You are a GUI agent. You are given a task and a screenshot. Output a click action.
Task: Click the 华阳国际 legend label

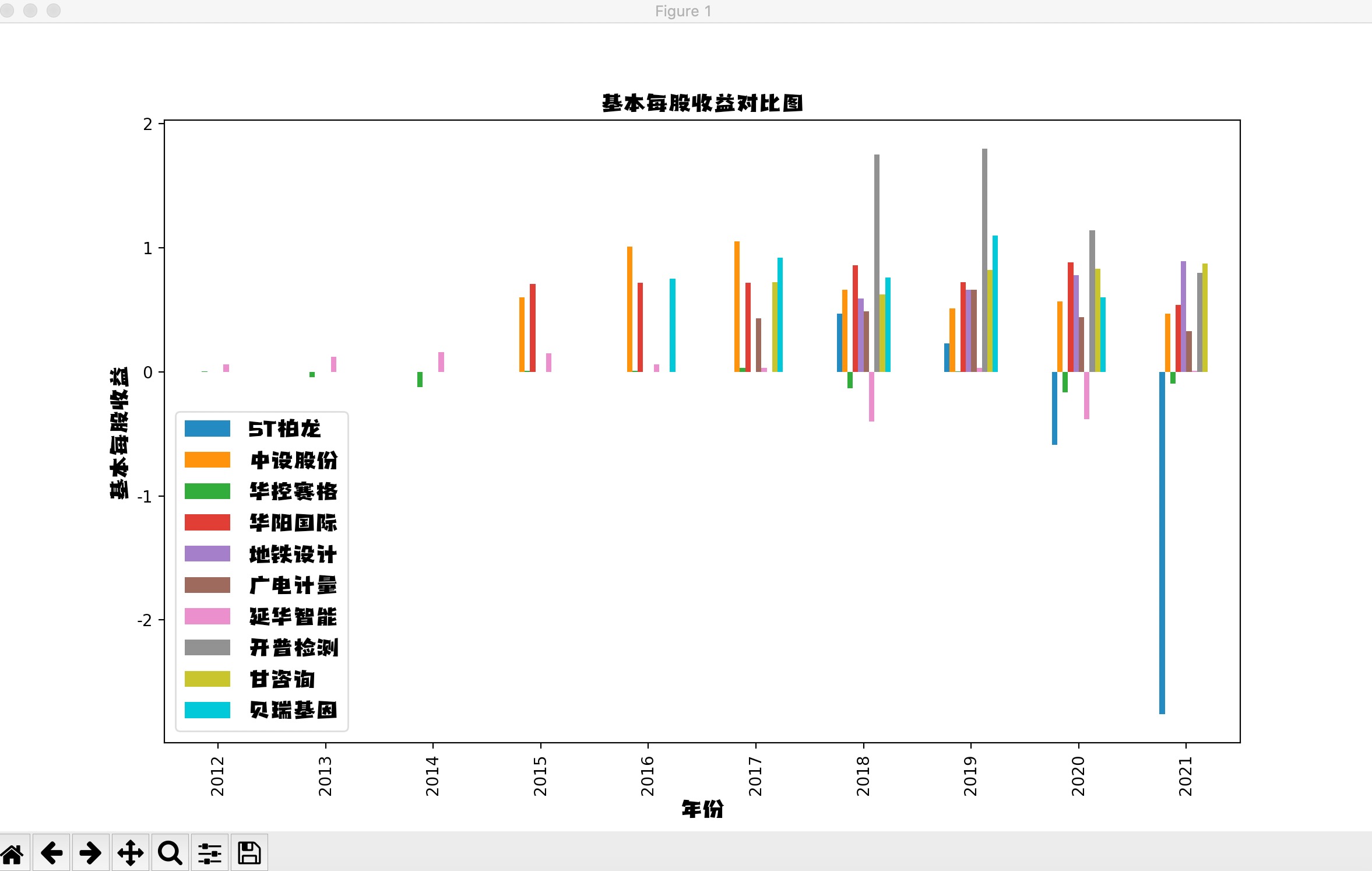(294, 522)
